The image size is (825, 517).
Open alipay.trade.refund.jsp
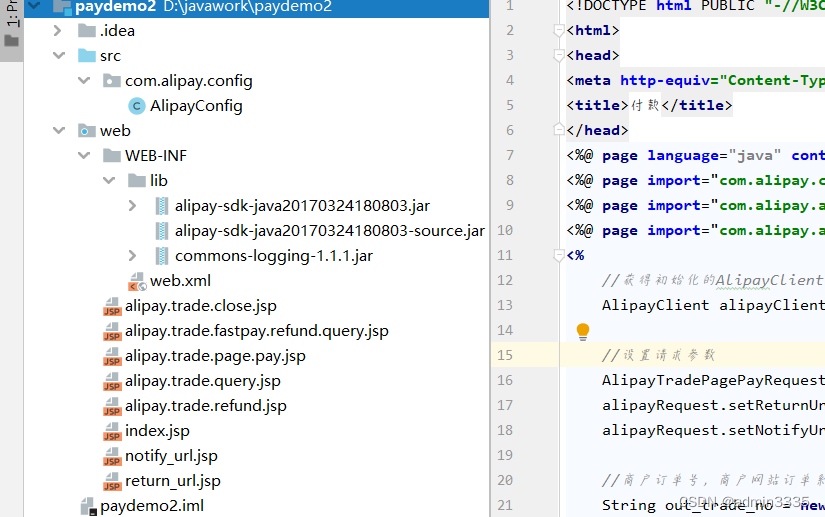[206, 406]
